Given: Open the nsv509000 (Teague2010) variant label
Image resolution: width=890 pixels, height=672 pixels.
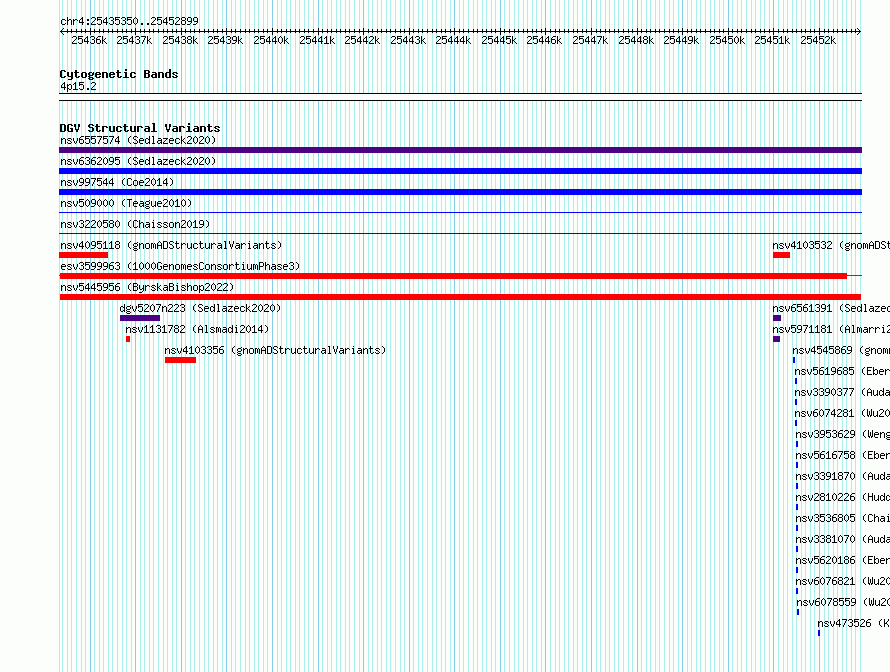Looking at the screenshot, I should [x=126, y=203].
